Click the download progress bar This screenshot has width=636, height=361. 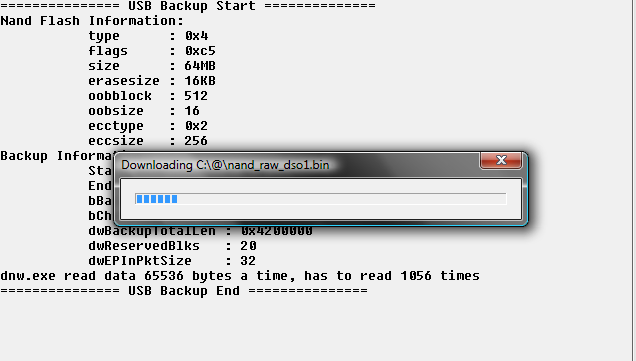320,199
